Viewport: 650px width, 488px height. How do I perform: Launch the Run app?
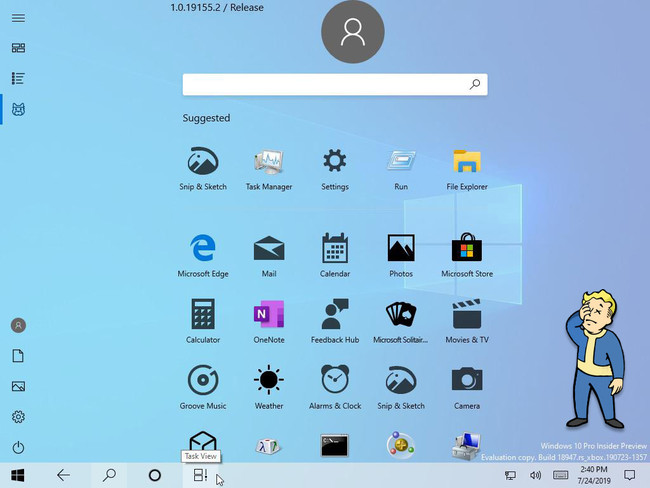(x=401, y=169)
